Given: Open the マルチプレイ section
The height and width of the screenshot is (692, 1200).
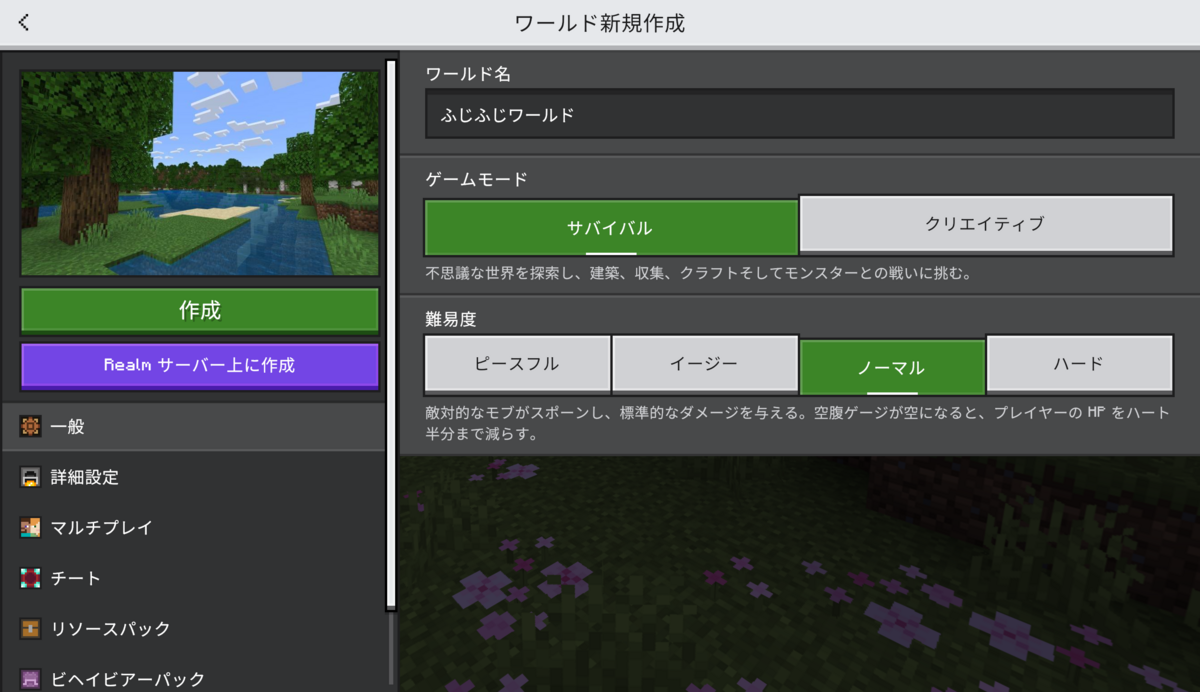Looking at the screenshot, I should pyautogui.click(x=193, y=527).
